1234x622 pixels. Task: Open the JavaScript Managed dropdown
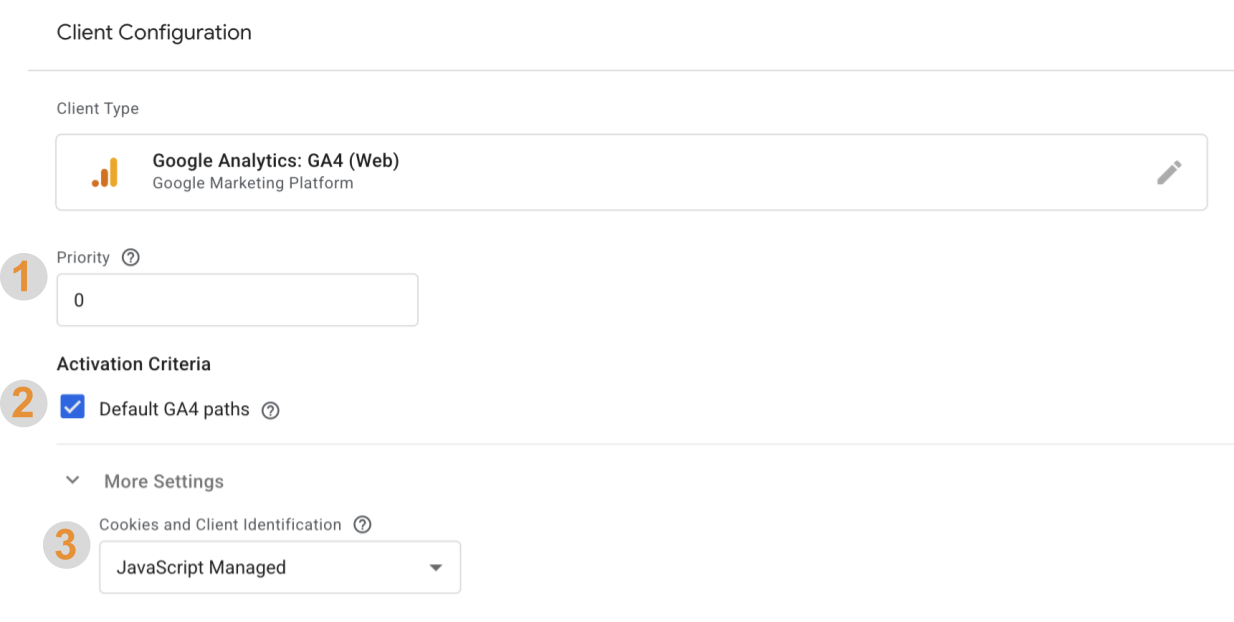(279, 566)
